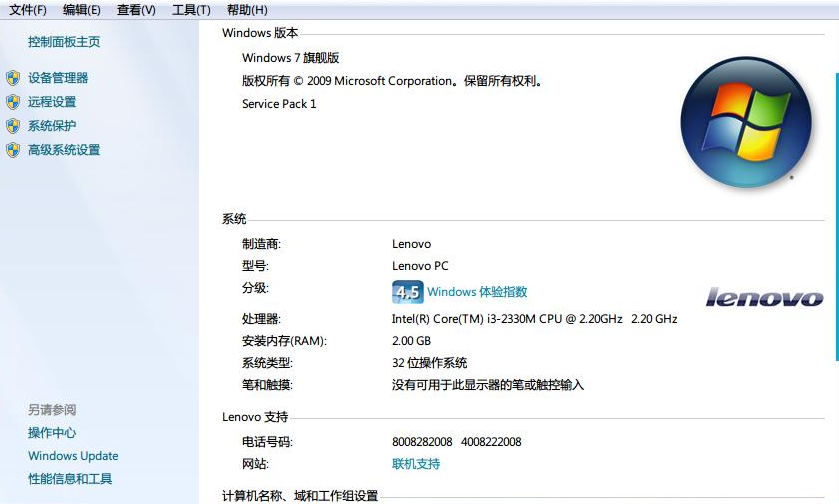Open Windows Update link

click(x=73, y=456)
